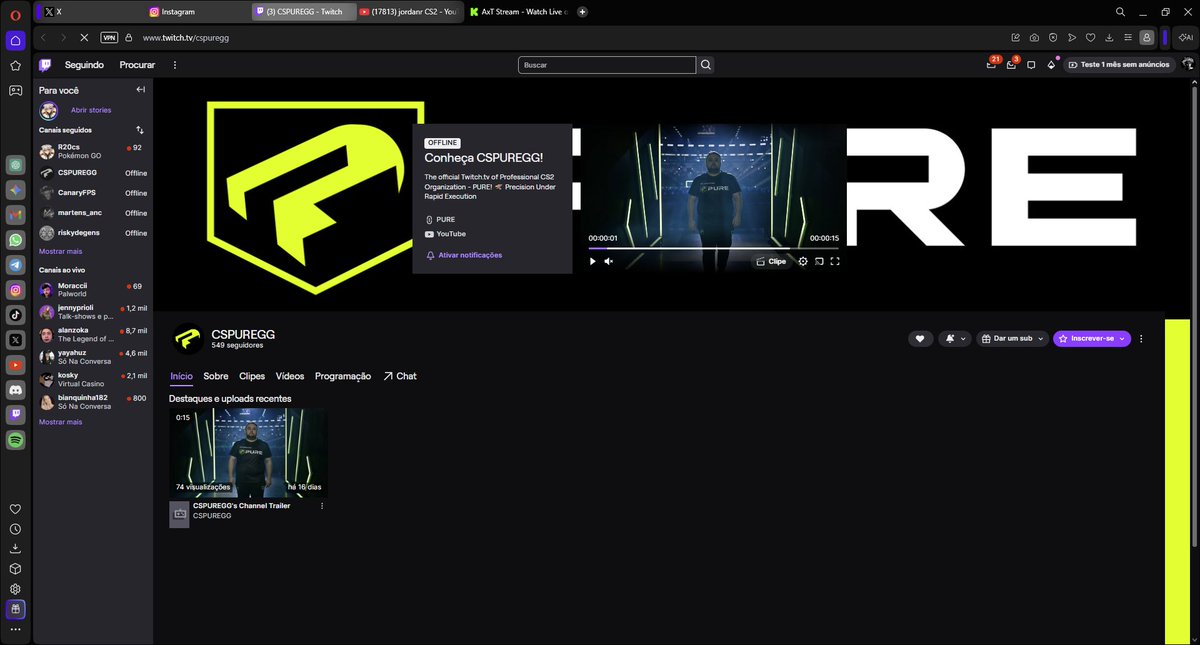Bookmark page with the toolbar heart icon

[x=1090, y=37]
